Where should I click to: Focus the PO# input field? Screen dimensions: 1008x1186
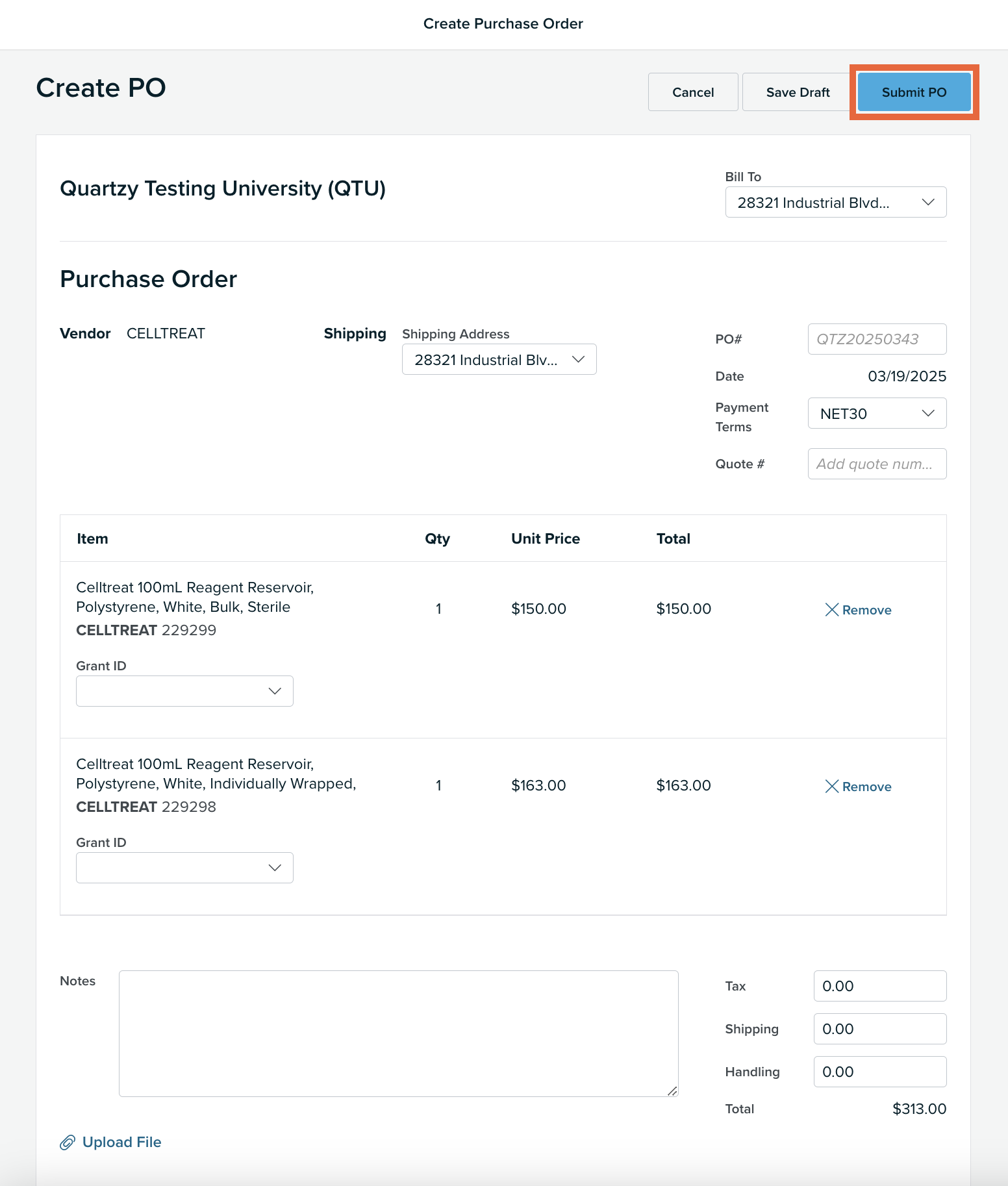click(x=877, y=339)
